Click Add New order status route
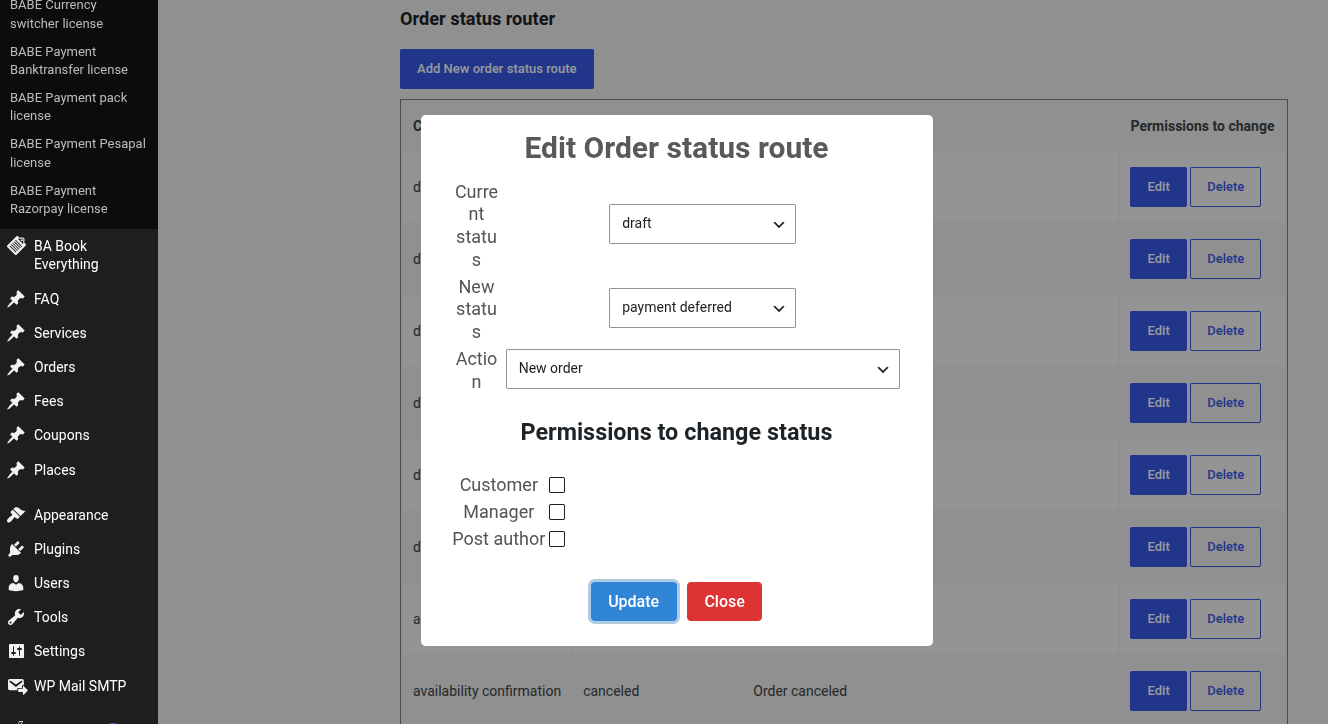This screenshot has height=724, width=1328. pyautogui.click(x=497, y=69)
